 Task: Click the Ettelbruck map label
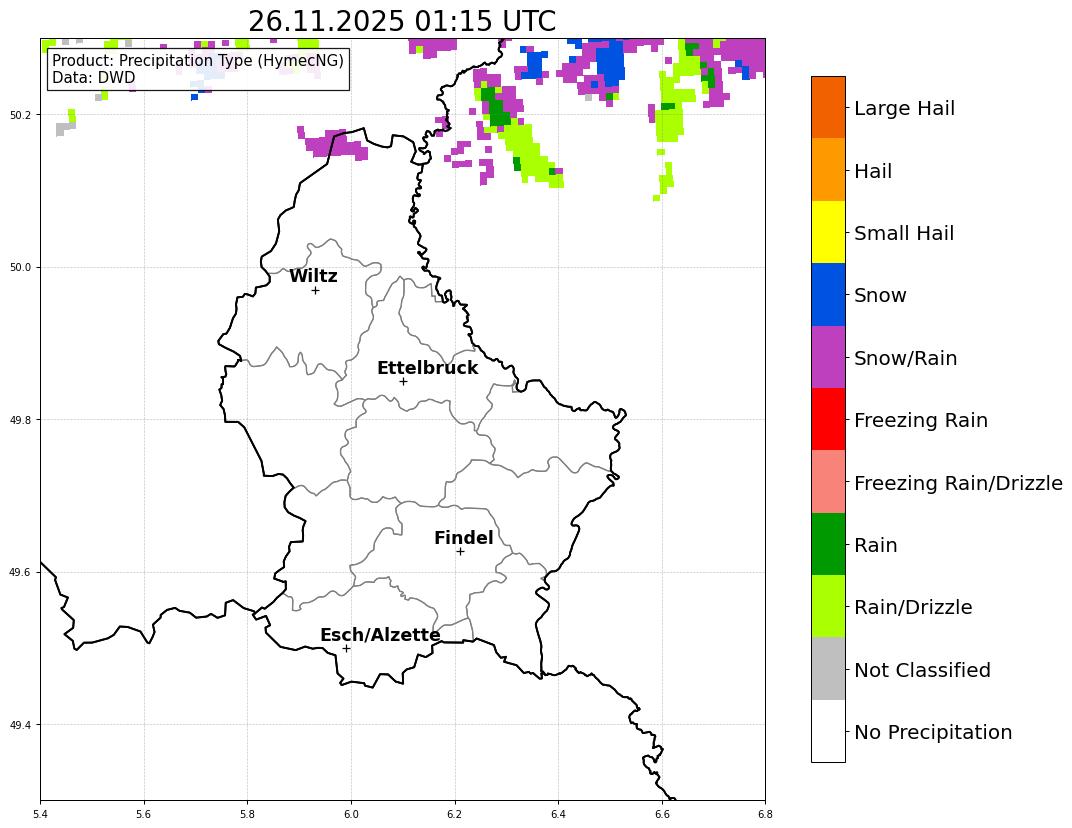coord(427,368)
